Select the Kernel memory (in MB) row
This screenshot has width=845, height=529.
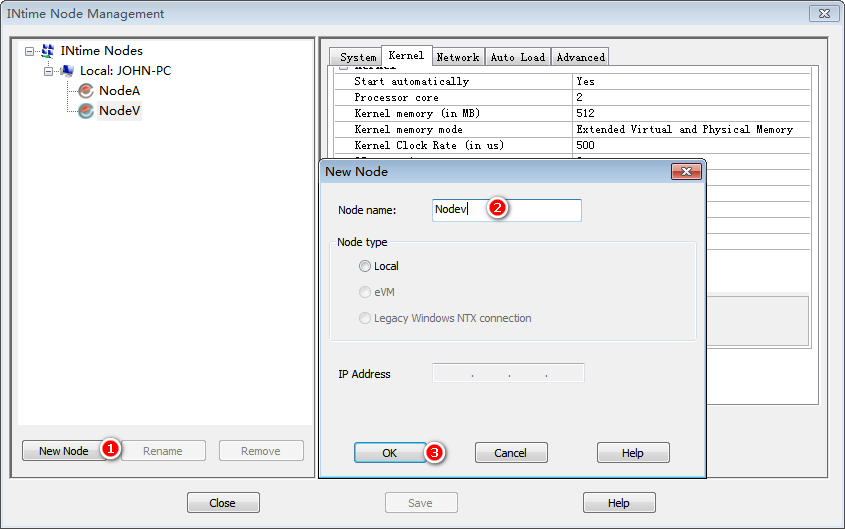click(x=572, y=113)
